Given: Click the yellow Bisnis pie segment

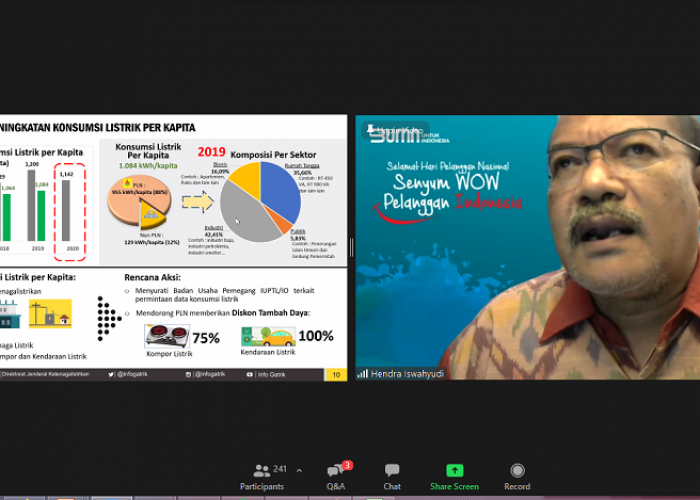Looking at the screenshot, I should pos(242,178).
